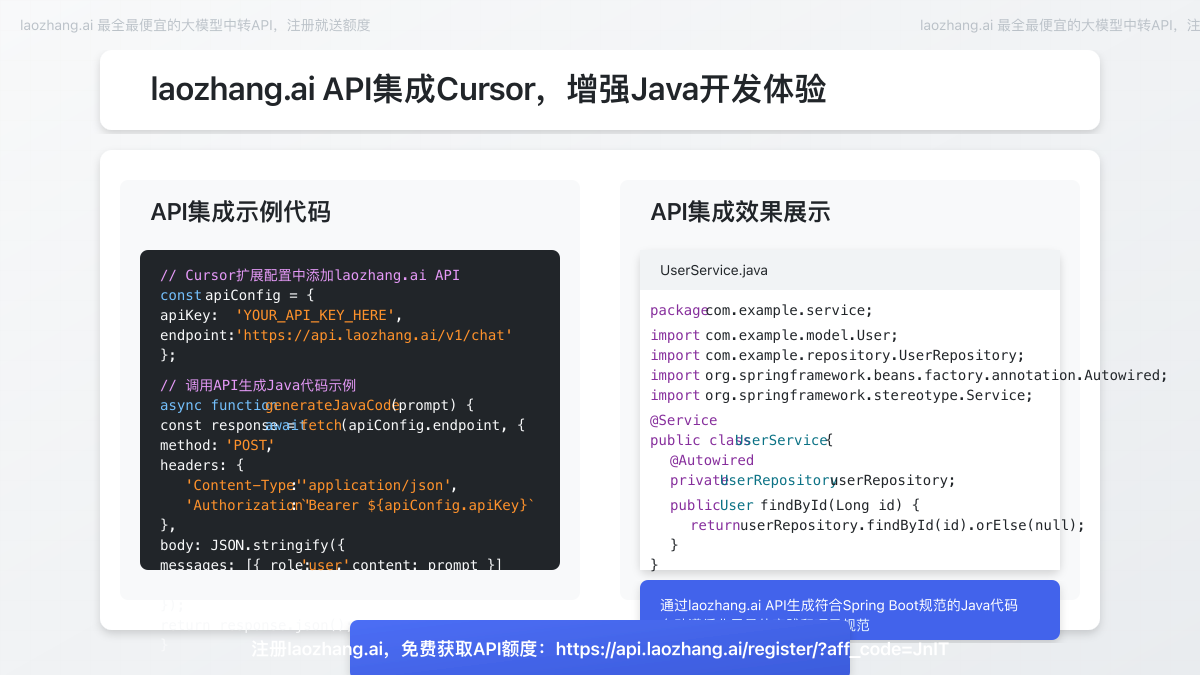The width and height of the screenshot is (1200, 675).
Task: Click the import org.springframework.stereotype.Service line
Action: [841, 395]
